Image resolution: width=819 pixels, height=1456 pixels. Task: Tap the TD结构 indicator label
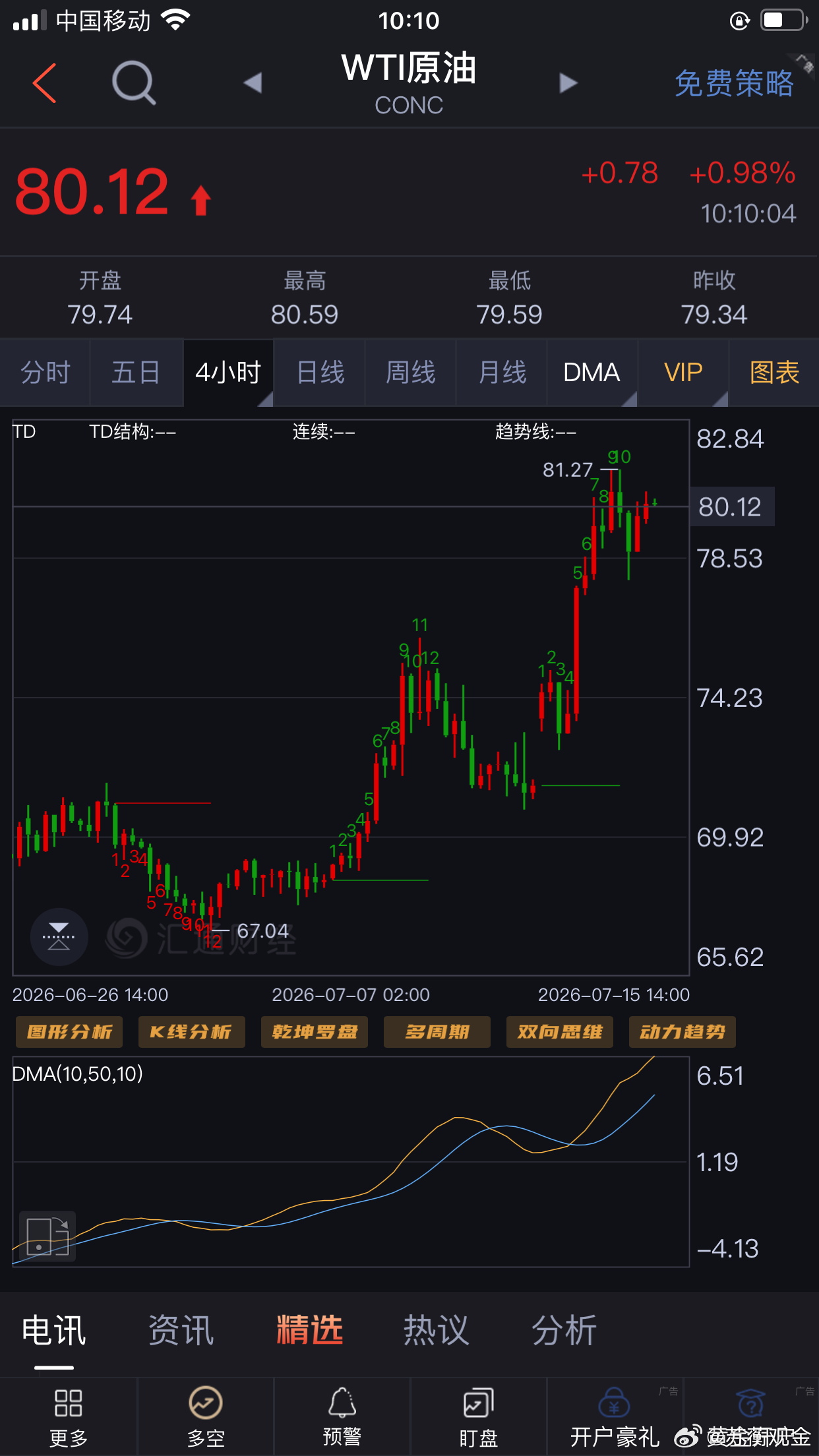(x=133, y=432)
